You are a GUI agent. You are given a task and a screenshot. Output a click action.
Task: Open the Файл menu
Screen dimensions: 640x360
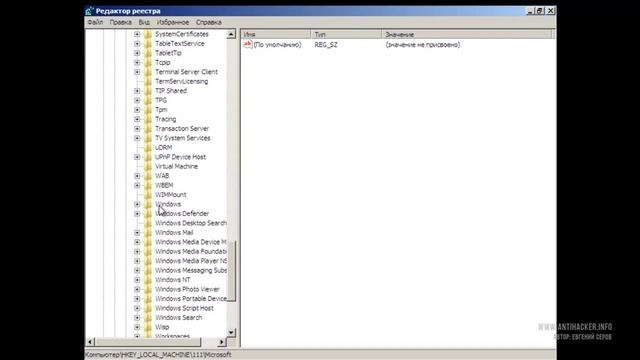[95, 22]
